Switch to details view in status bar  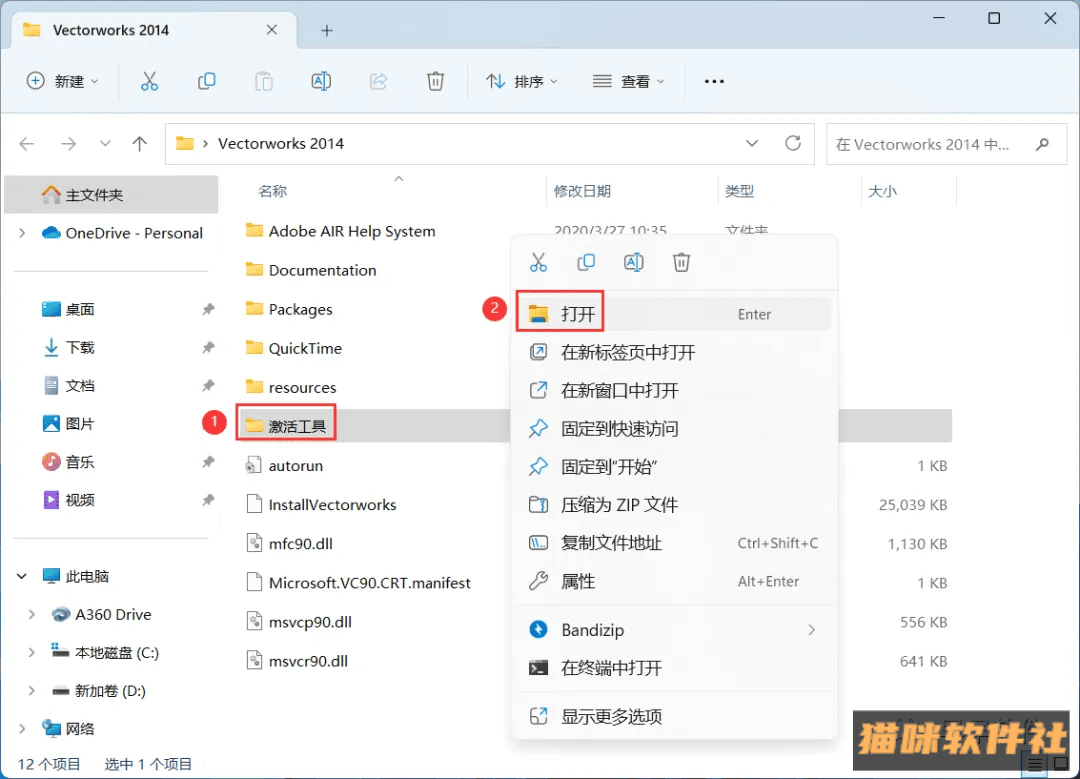1035,764
